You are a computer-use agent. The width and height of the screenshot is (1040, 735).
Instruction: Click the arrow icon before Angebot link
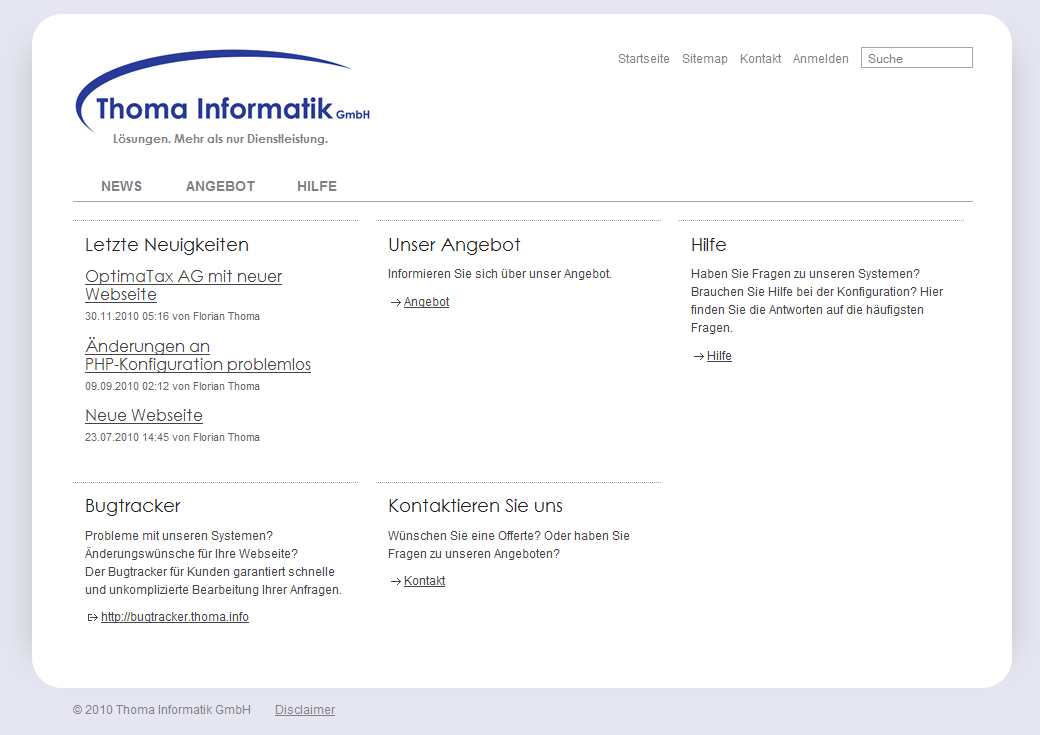[395, 302]
